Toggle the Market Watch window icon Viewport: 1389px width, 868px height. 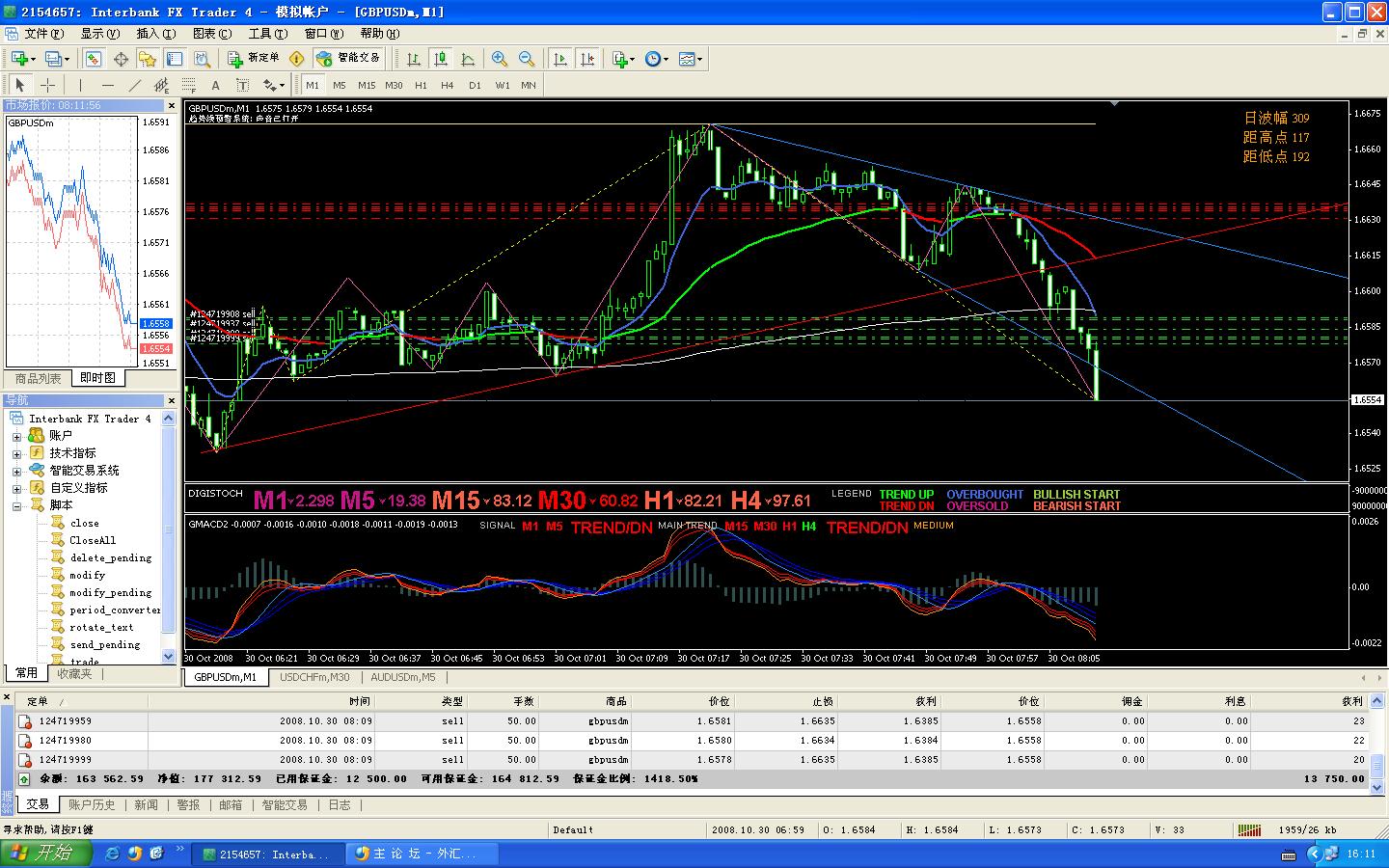[94, 59]
